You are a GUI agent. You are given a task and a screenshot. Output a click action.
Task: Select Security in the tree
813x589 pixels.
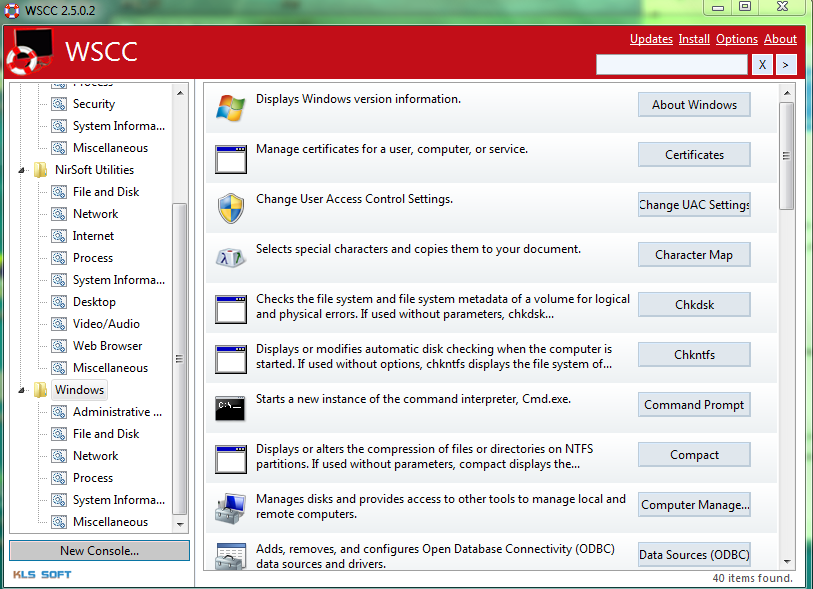click(x=94, y=104)
